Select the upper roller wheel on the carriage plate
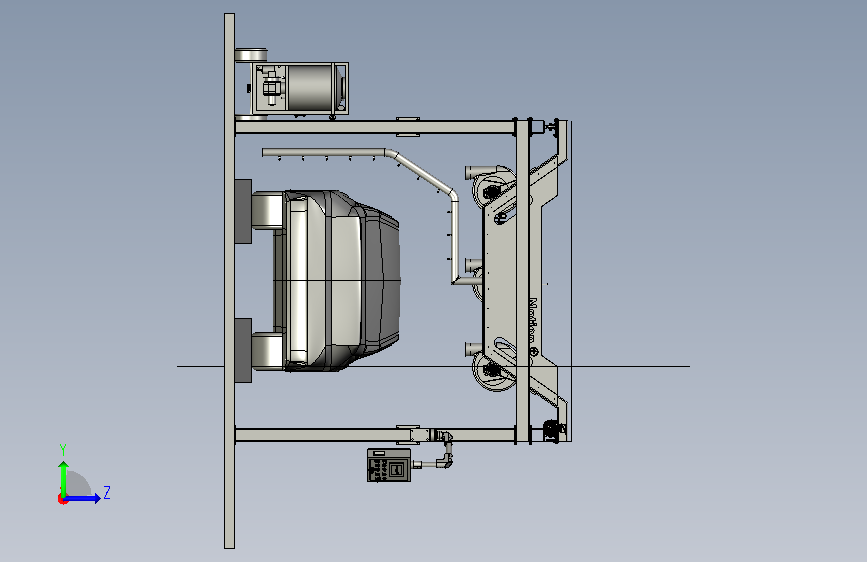Viewport: 867px width, 562px height. tap(492, 189)
